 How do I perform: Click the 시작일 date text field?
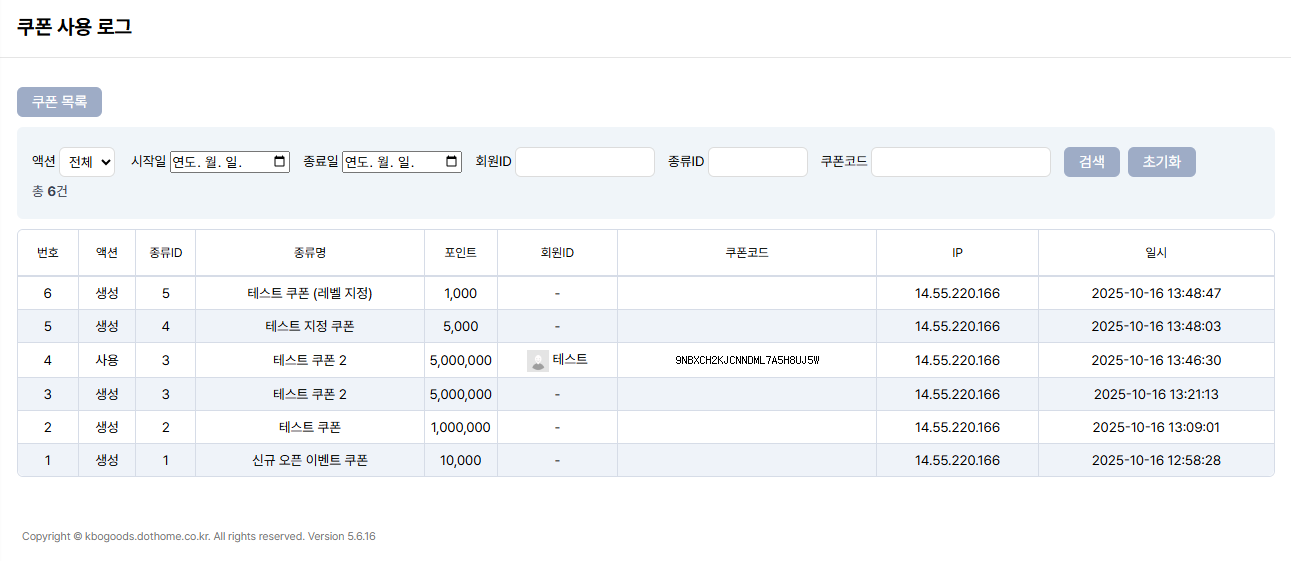pyautogui.click(x=215, y=161)
